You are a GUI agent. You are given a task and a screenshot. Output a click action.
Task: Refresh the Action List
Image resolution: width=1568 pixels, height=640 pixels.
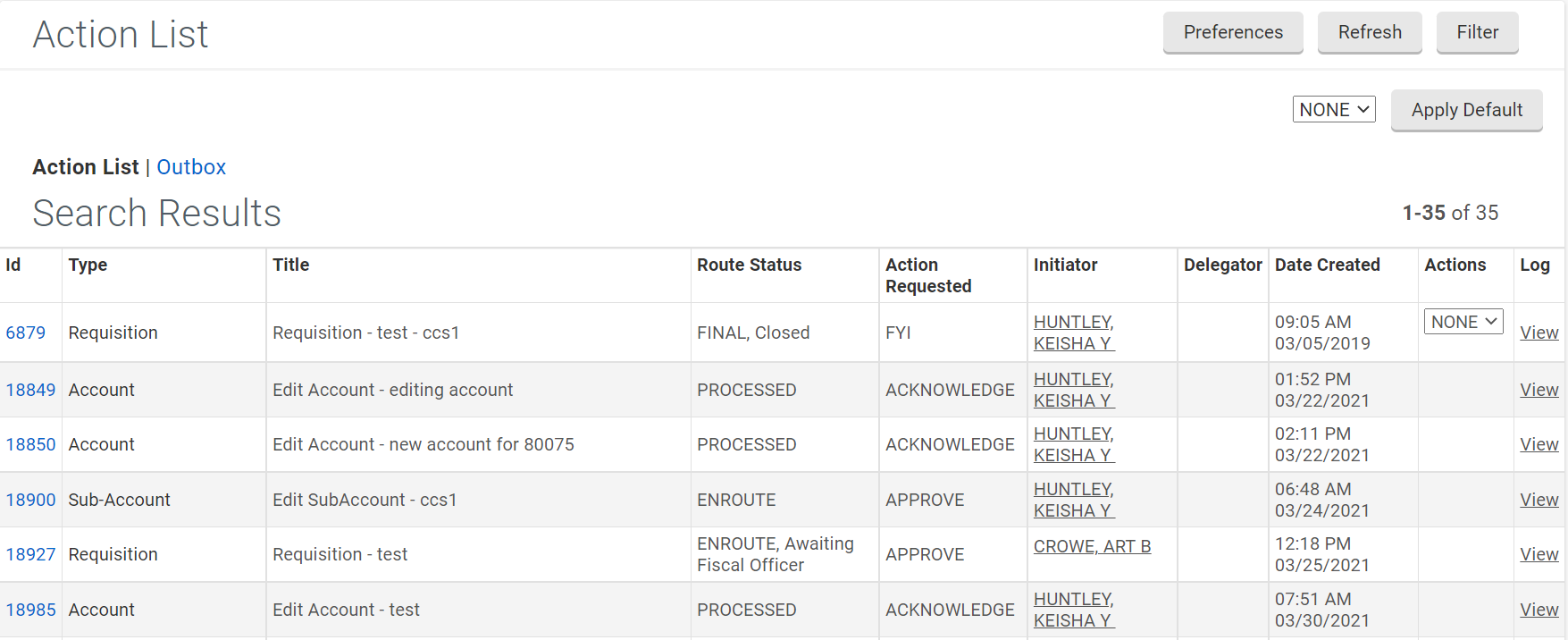coord(1370,32)
